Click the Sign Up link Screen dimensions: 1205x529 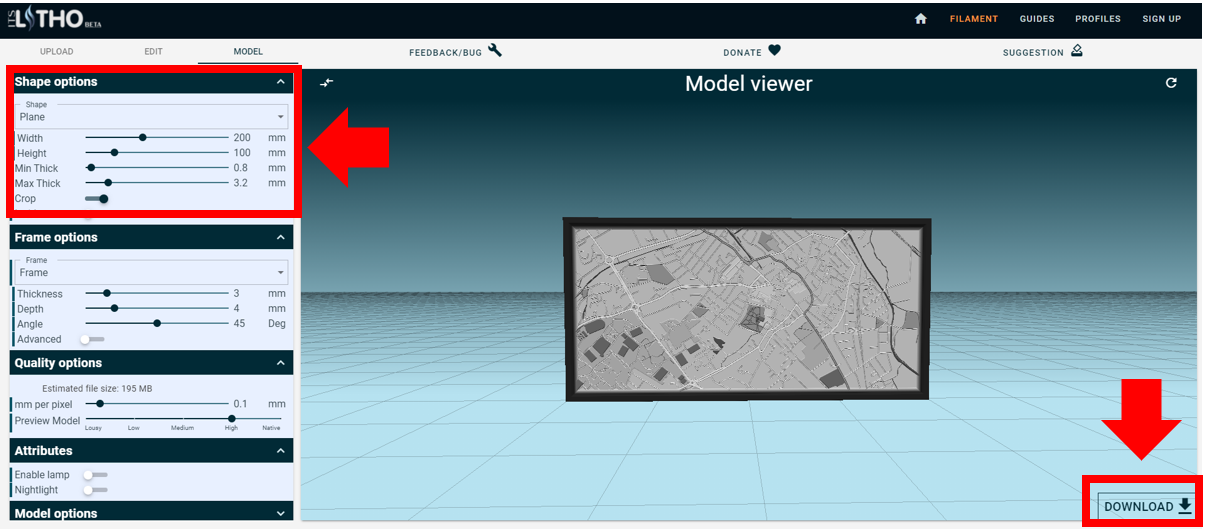click(1162, 19)
